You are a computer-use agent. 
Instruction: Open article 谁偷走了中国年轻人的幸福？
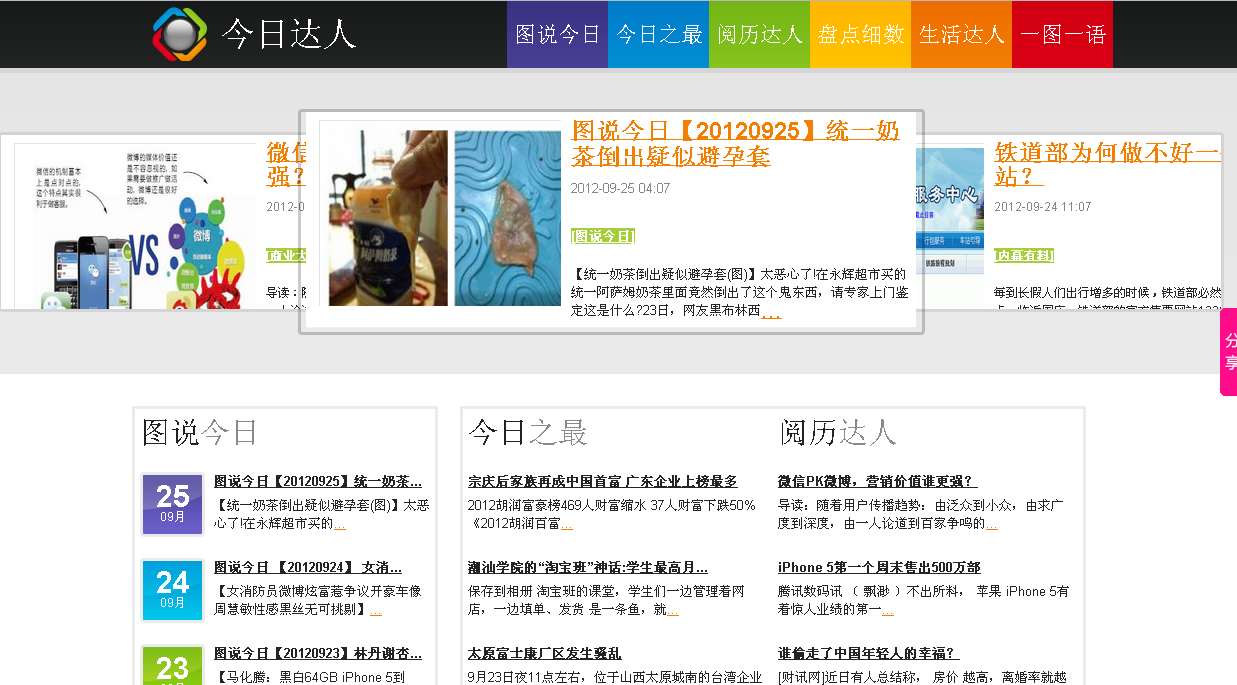(869, 653)
